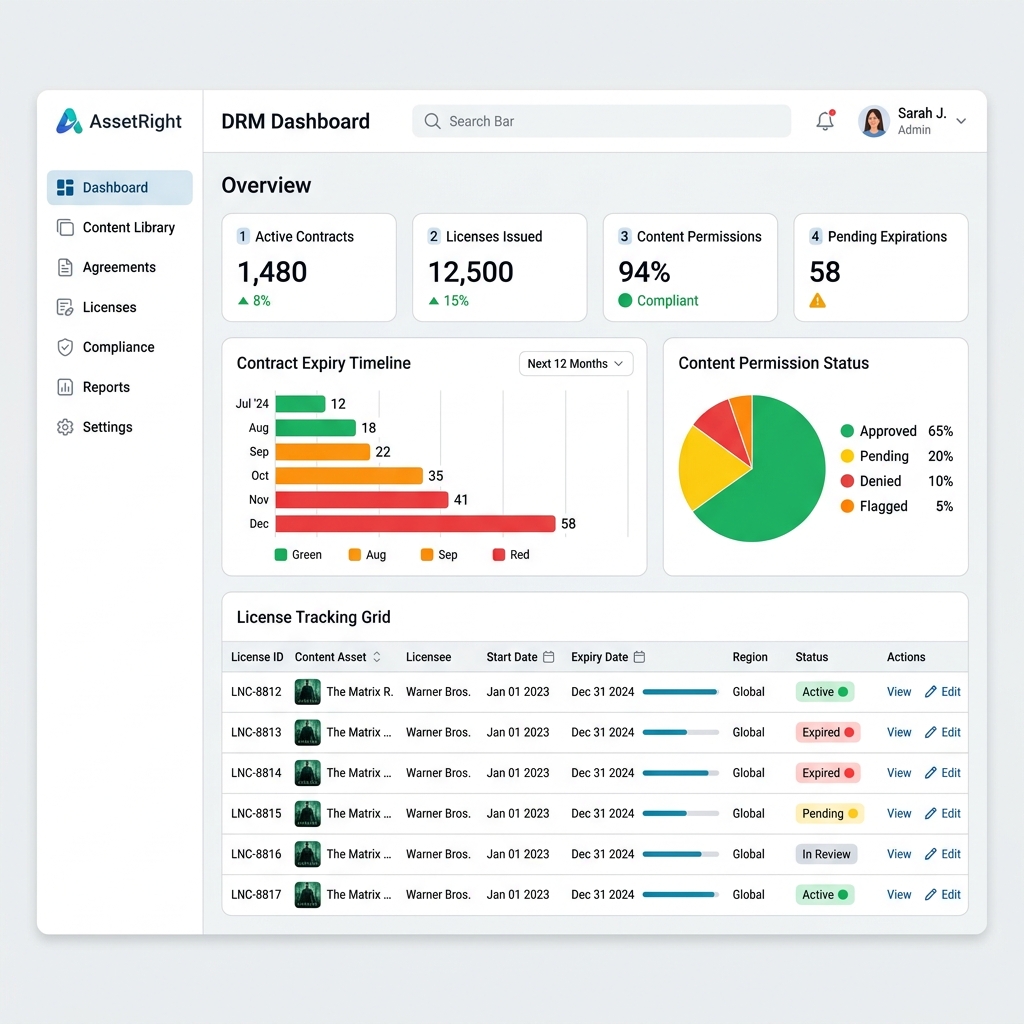
Task: Navigate to Licenses
Action: pos(120,307)
